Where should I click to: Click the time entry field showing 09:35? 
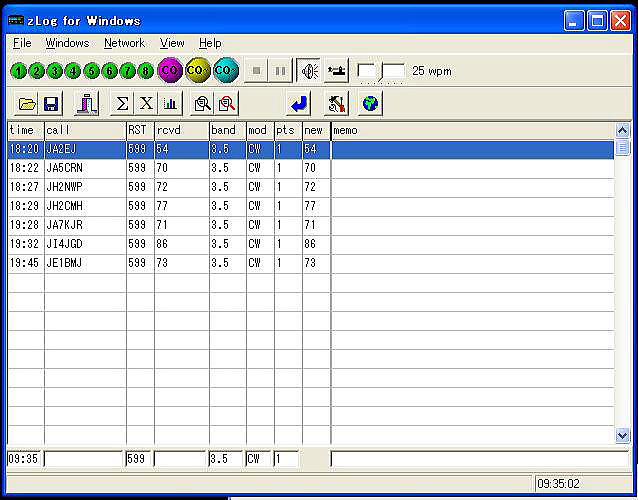[x=24, y=459]
